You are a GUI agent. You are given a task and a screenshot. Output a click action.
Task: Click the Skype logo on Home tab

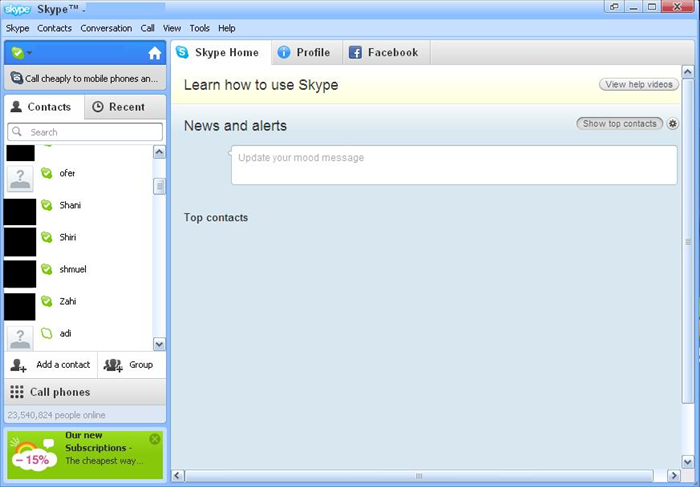(182, 52)
